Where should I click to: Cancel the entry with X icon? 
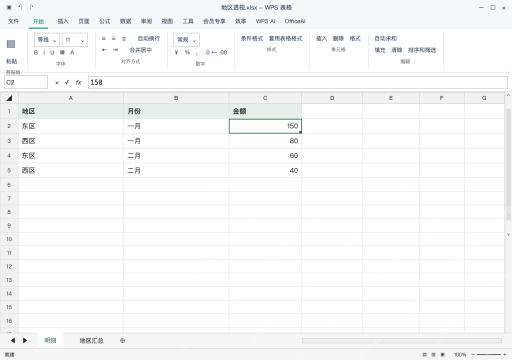tap(57, 83)
